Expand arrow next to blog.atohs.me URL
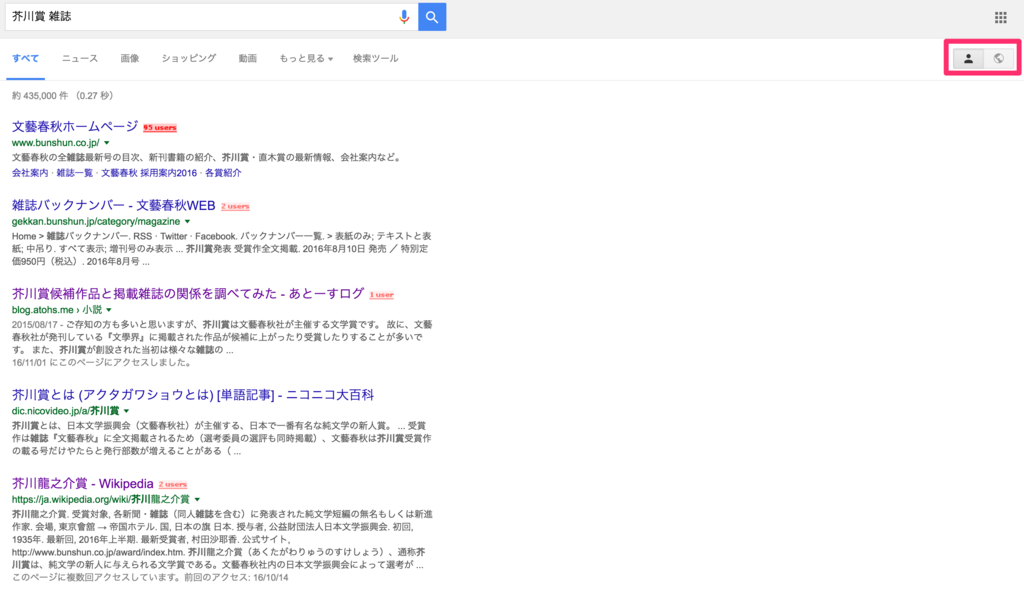The height and width of the screenshot is (599, 1024). [x=109, y=310]
